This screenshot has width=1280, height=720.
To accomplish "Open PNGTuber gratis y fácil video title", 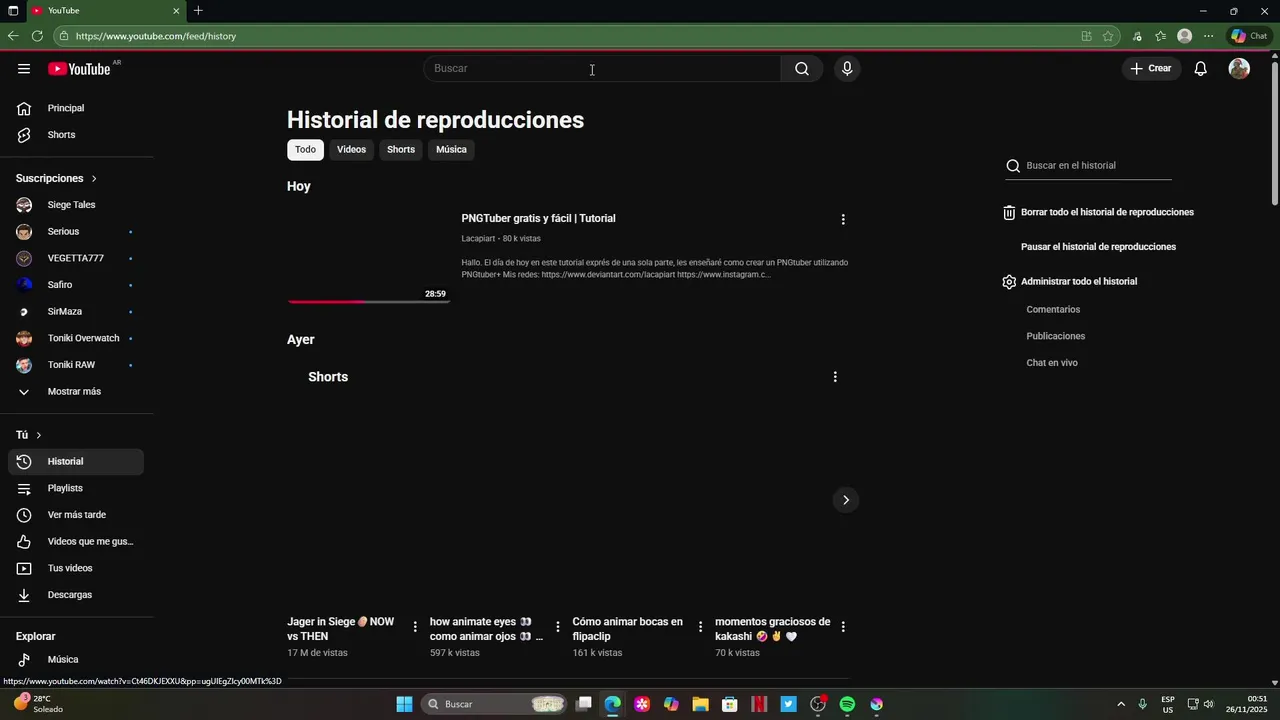I will [x=538, y=219].
